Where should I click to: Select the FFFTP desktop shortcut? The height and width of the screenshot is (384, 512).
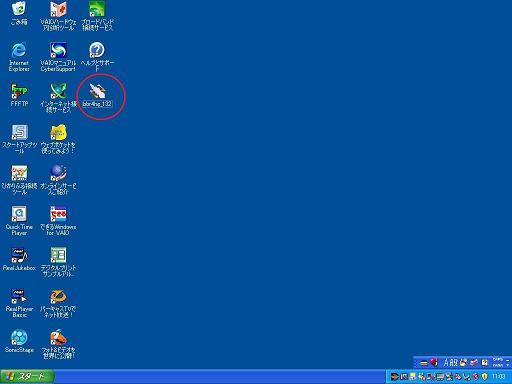coord(19,95)
